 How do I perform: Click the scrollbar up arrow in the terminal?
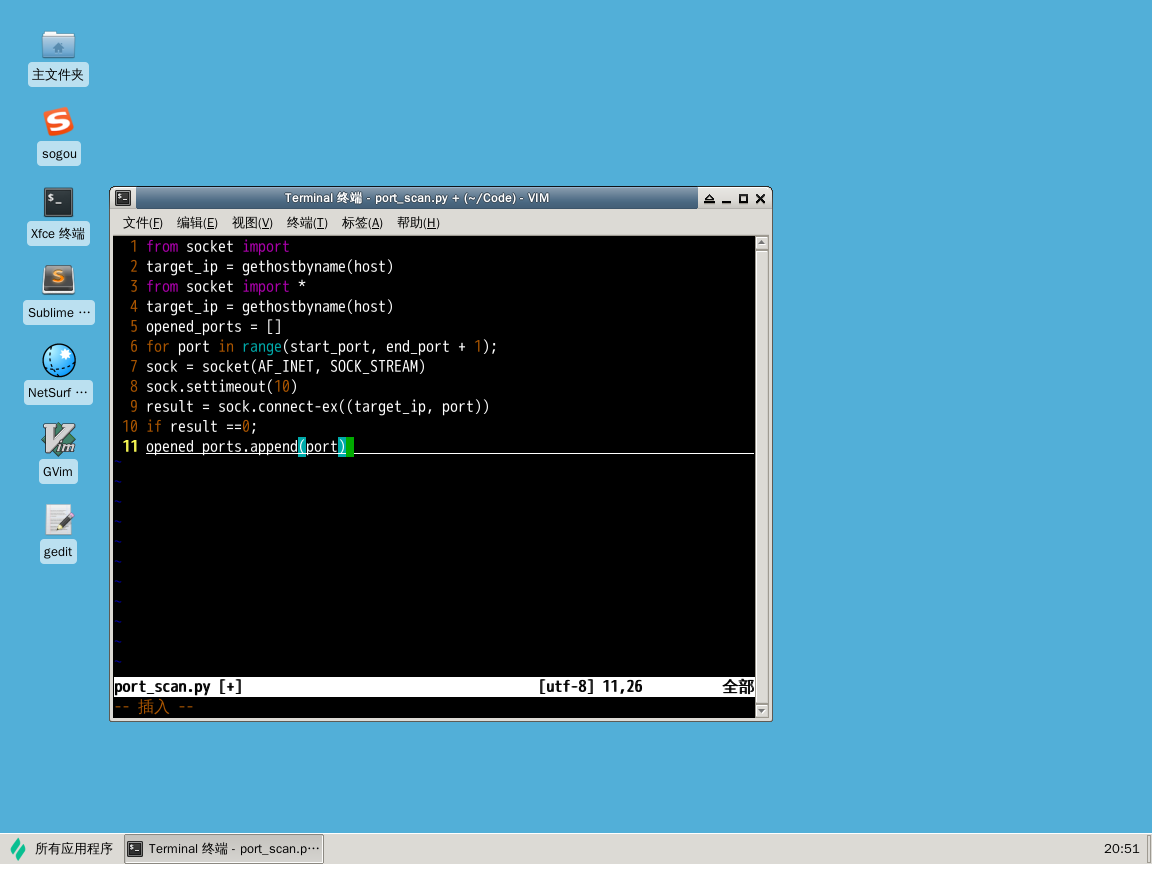pyautogui.click(x=762, y=243)
